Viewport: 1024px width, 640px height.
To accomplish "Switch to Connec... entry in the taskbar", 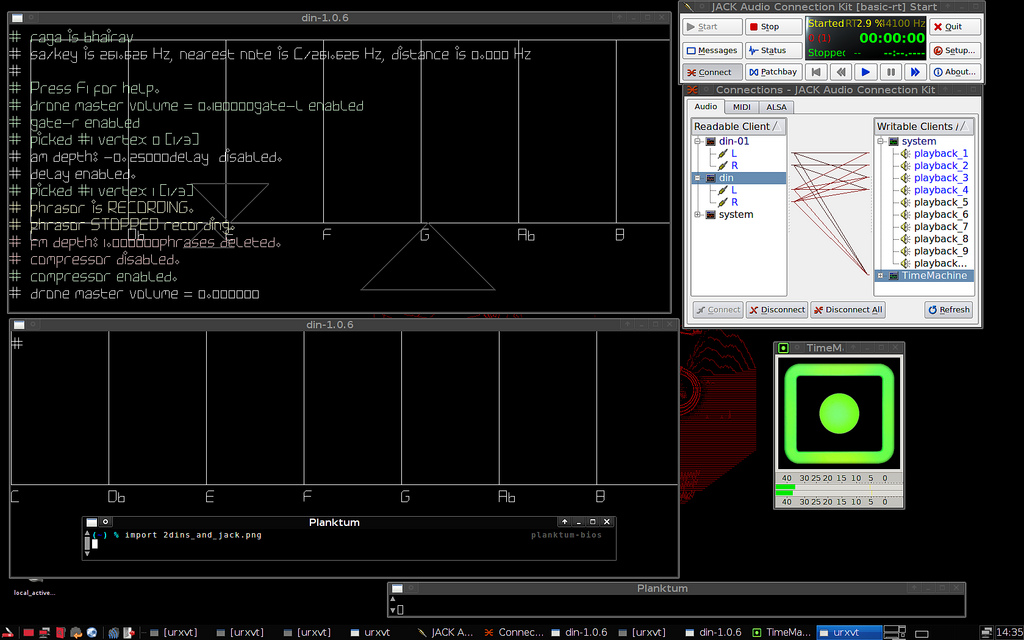I will pos(513,632).
